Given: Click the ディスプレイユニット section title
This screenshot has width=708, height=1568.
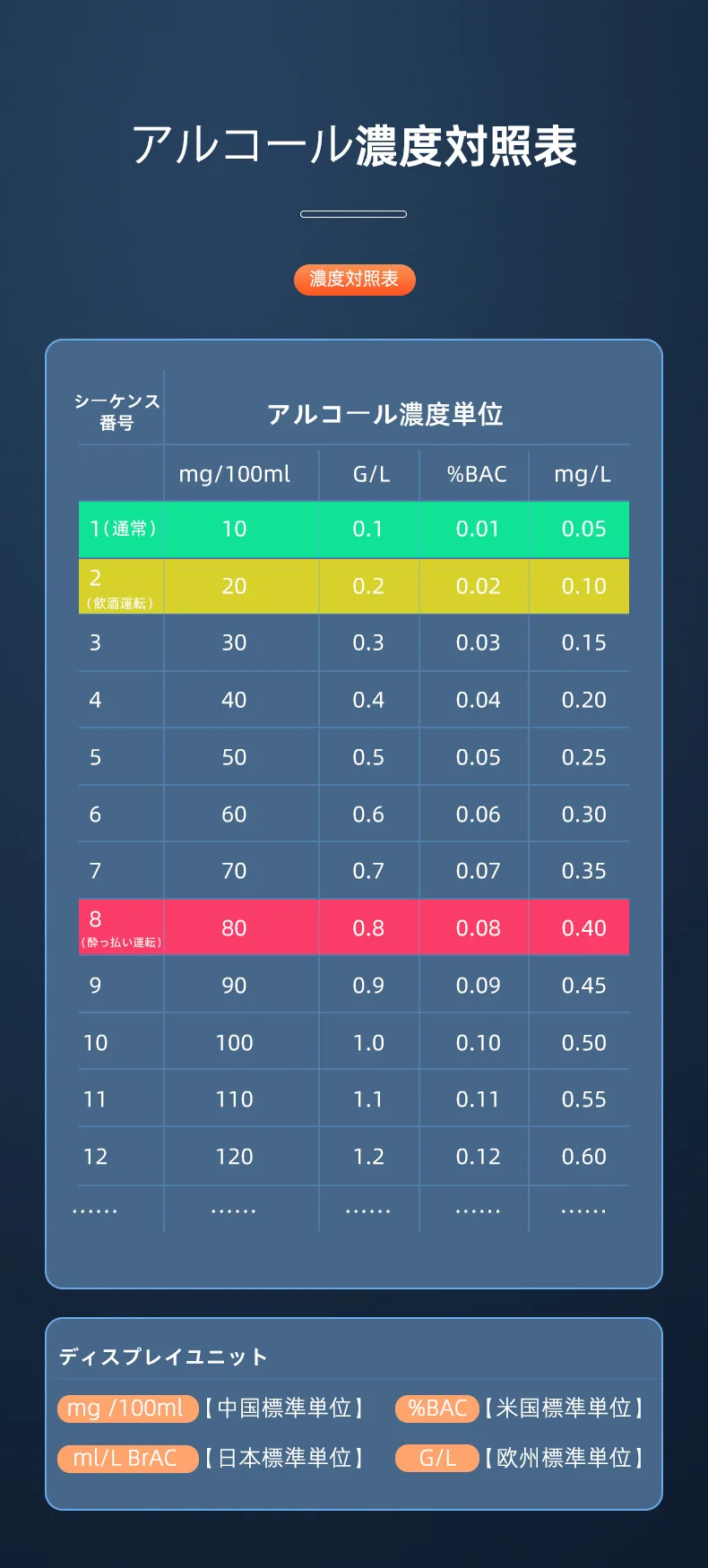Looking at the screenshot, I should click(x=163, y=1357).
